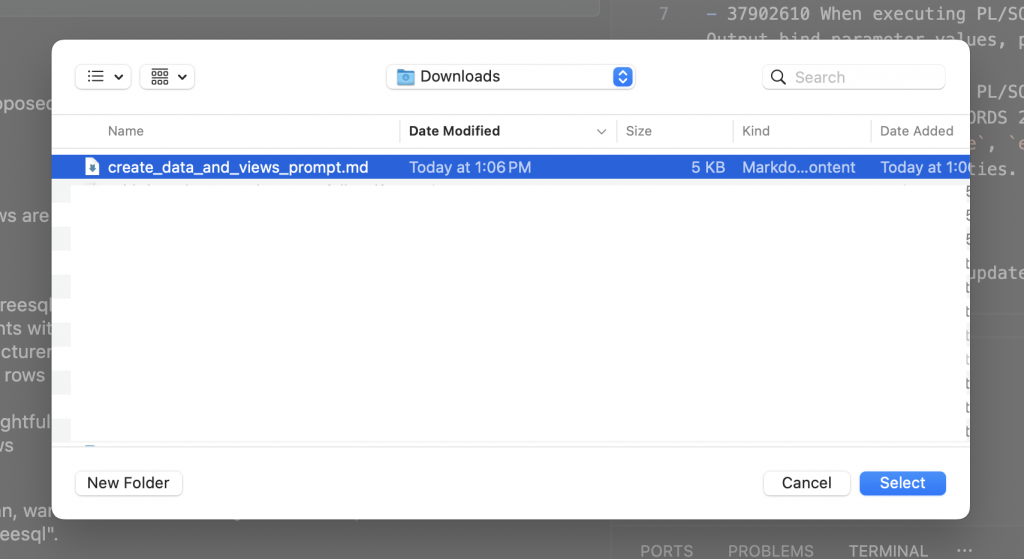
Task: Click the panel more-actions ellipsis
Action: tap(965, 551)
